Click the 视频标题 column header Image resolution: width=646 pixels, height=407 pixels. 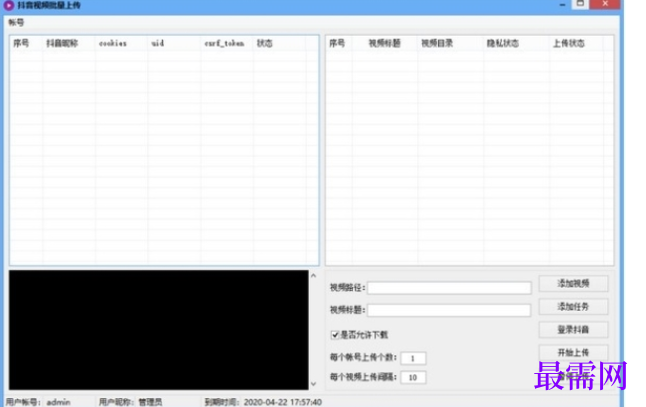[x=385, y=43]
